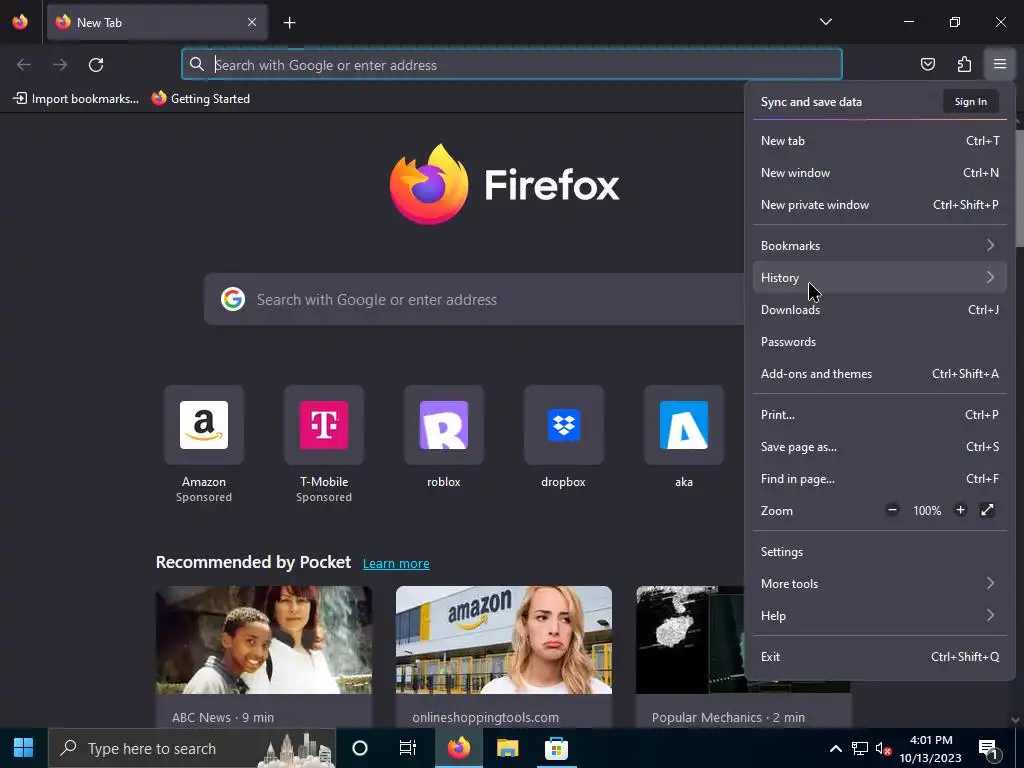1024x768 pixels.
Task: Click the network status tray icon
Action: click(x=859, y=748)
